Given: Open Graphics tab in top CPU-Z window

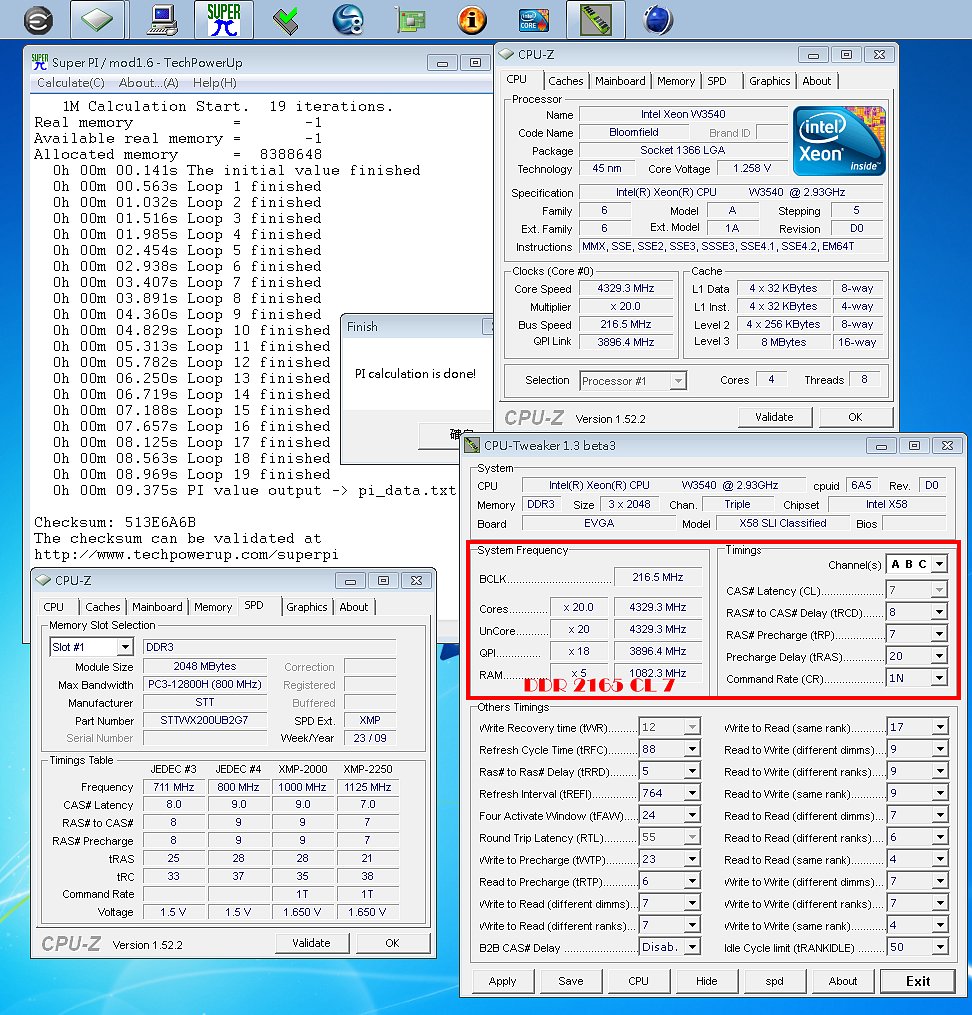Looking at the screenshot, I should [769, 81].
